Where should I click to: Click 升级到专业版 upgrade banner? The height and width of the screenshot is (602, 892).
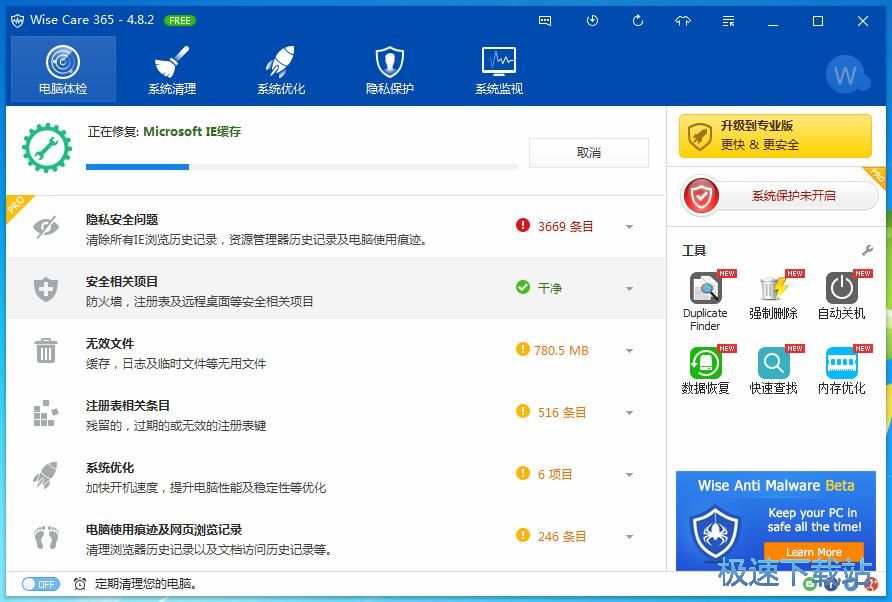775,136
